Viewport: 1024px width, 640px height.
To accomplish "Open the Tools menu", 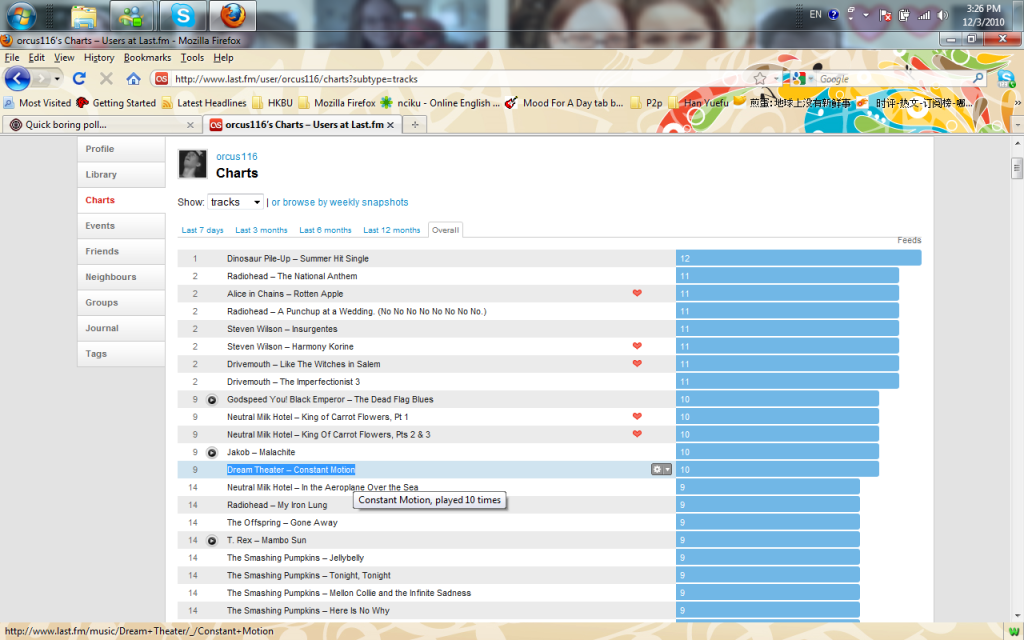I will 193,57.
